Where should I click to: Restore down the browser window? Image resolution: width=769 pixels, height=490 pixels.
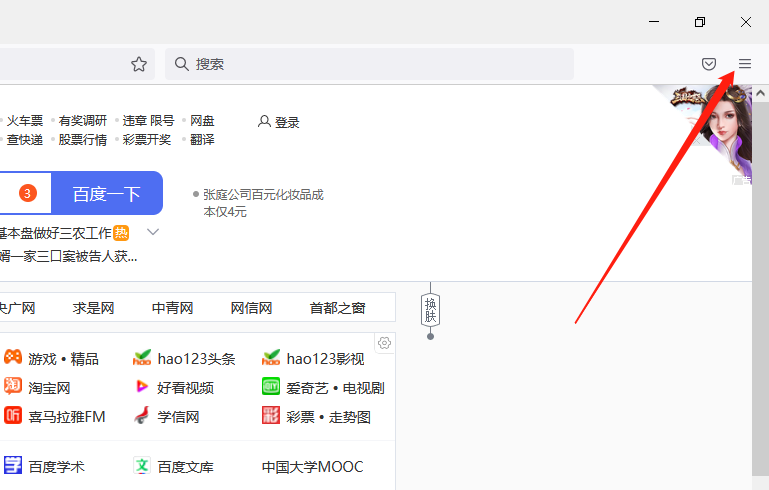tap(700, 22)
